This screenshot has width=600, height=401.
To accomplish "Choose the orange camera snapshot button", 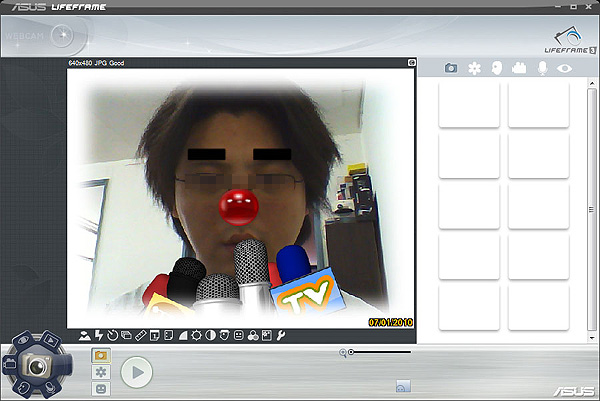I will tap(101, 355).
